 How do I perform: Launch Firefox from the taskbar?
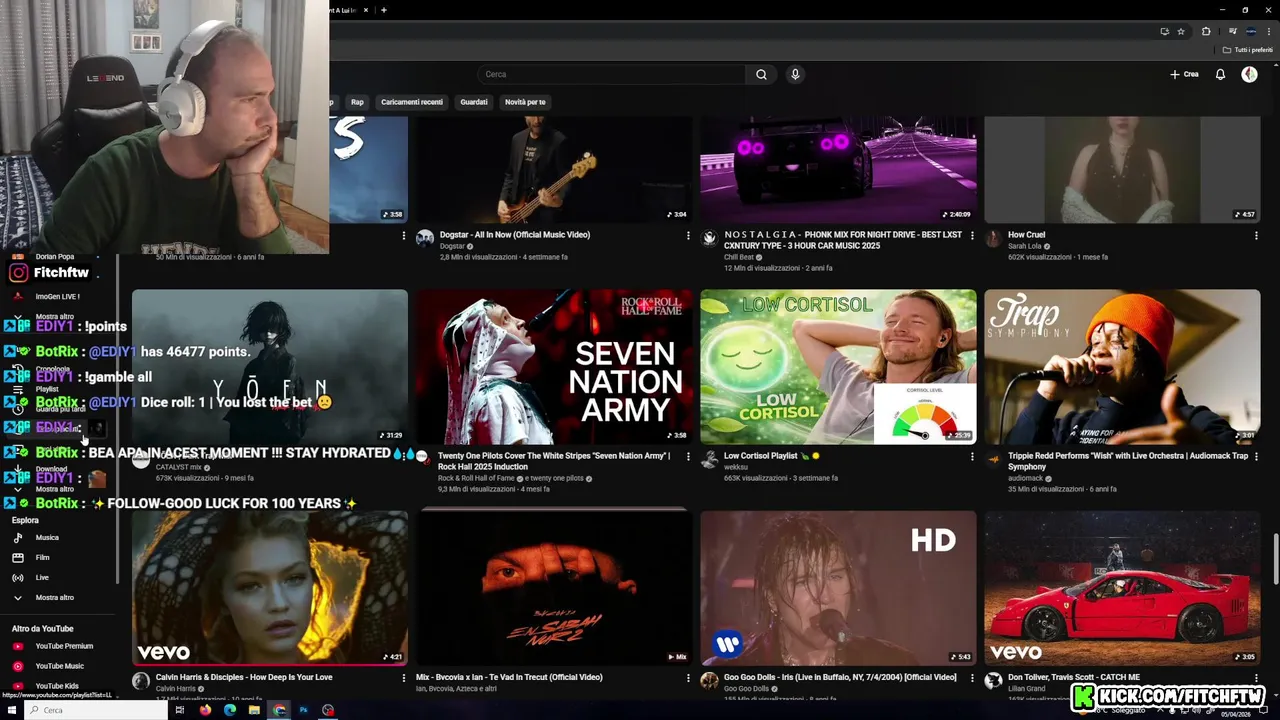205,710
